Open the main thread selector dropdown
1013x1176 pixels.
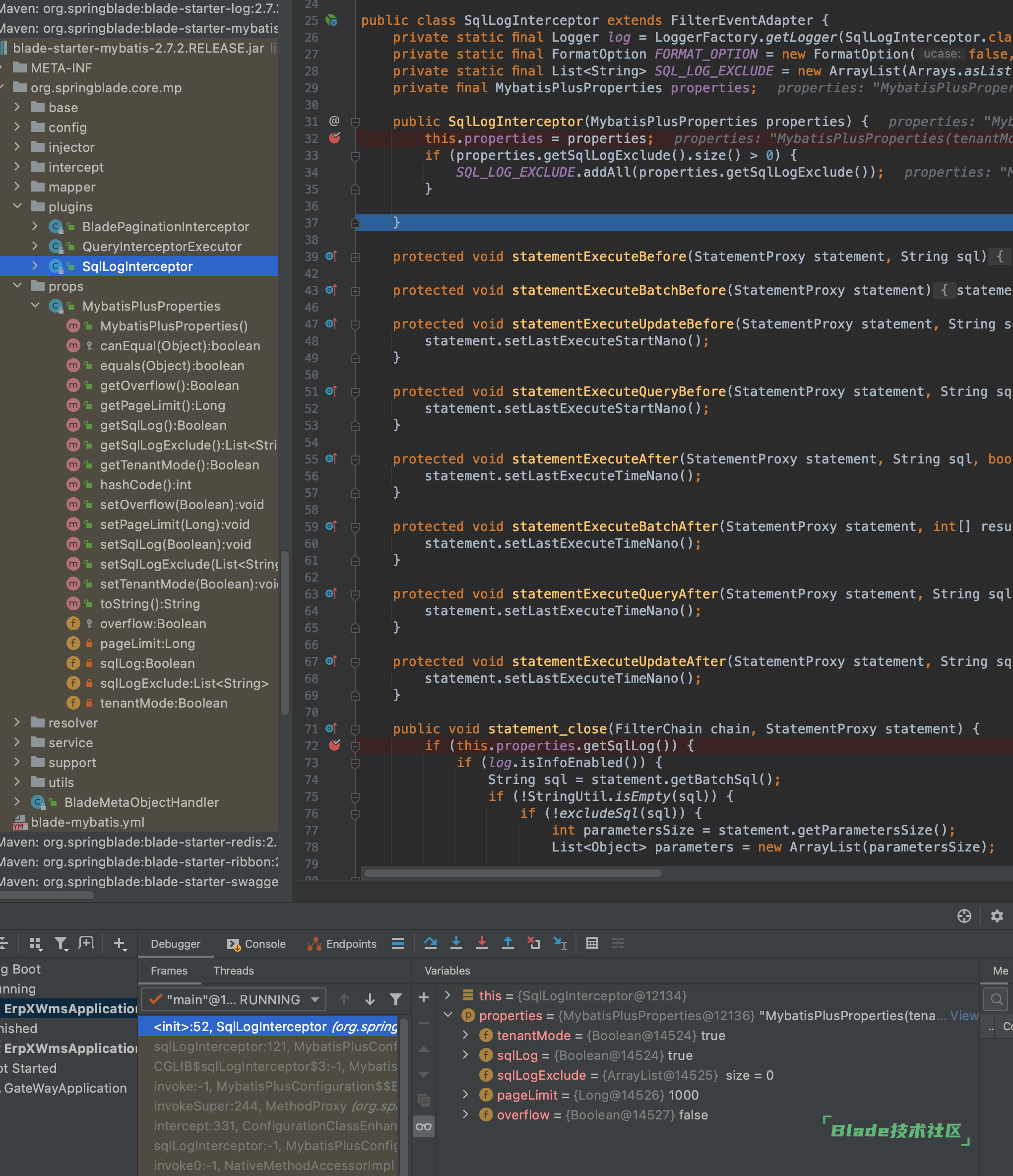233,999
